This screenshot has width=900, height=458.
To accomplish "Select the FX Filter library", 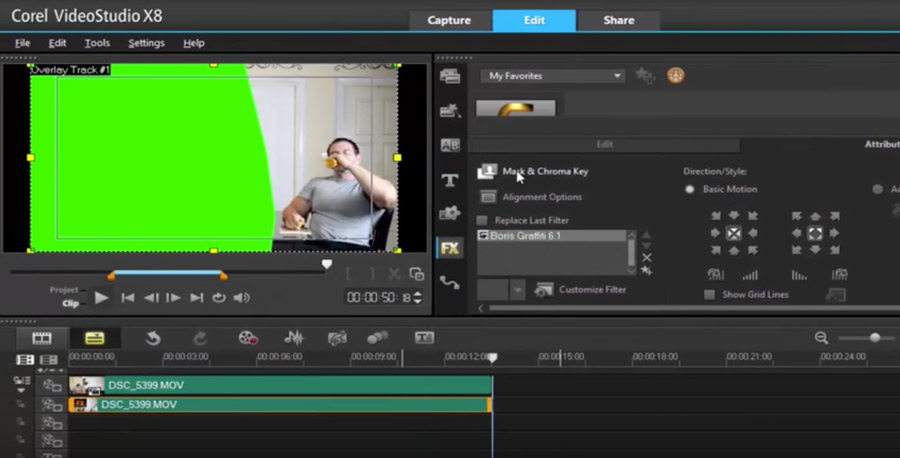I will pos(449,248).
